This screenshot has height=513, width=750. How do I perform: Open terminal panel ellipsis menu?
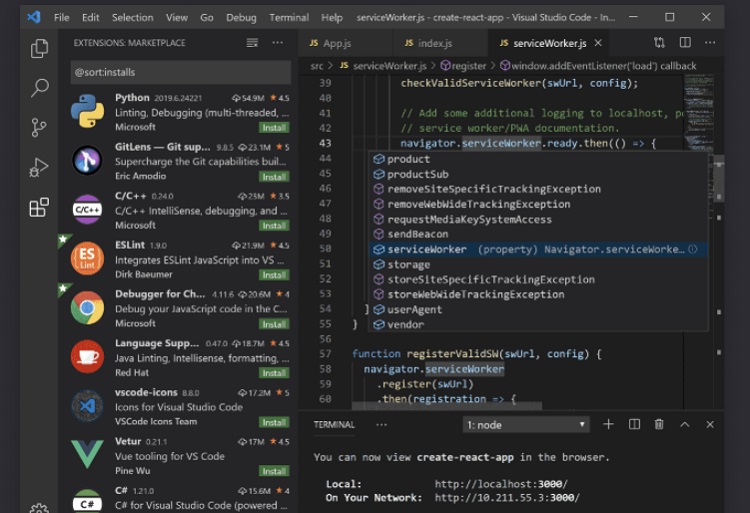381,425
